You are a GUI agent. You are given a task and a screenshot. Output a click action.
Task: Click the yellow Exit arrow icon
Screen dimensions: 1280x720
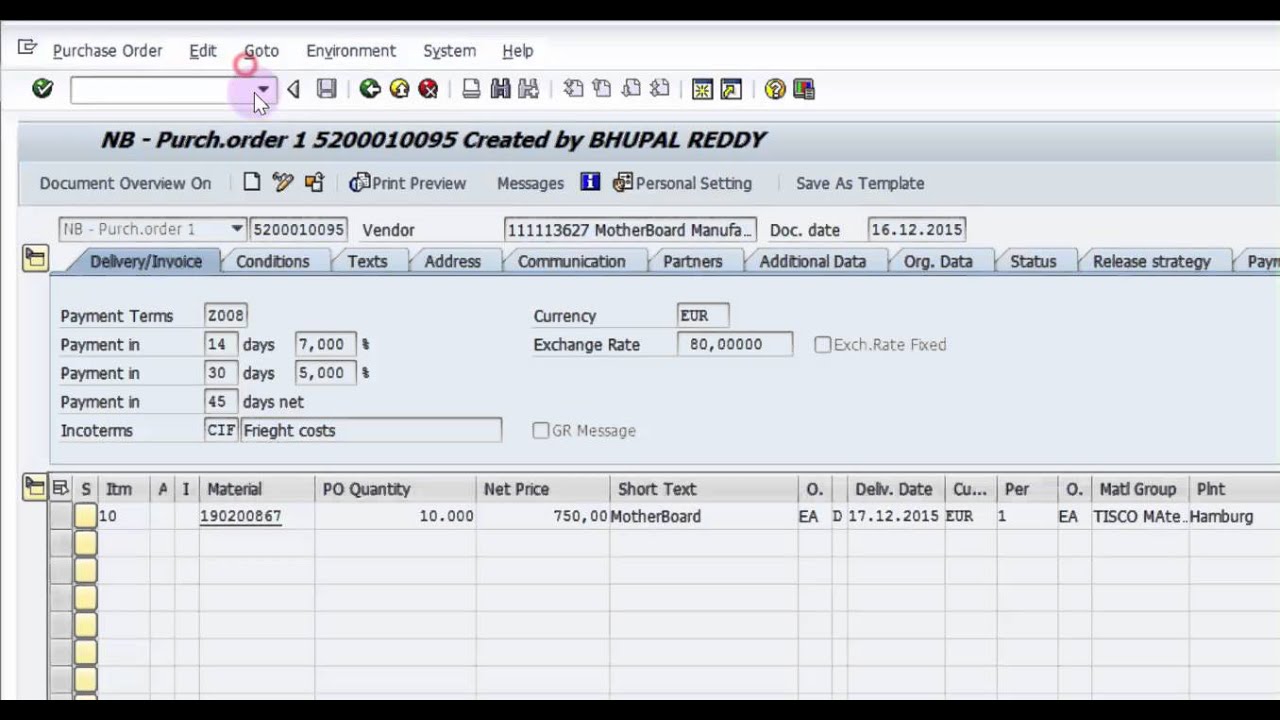(399, 89)
